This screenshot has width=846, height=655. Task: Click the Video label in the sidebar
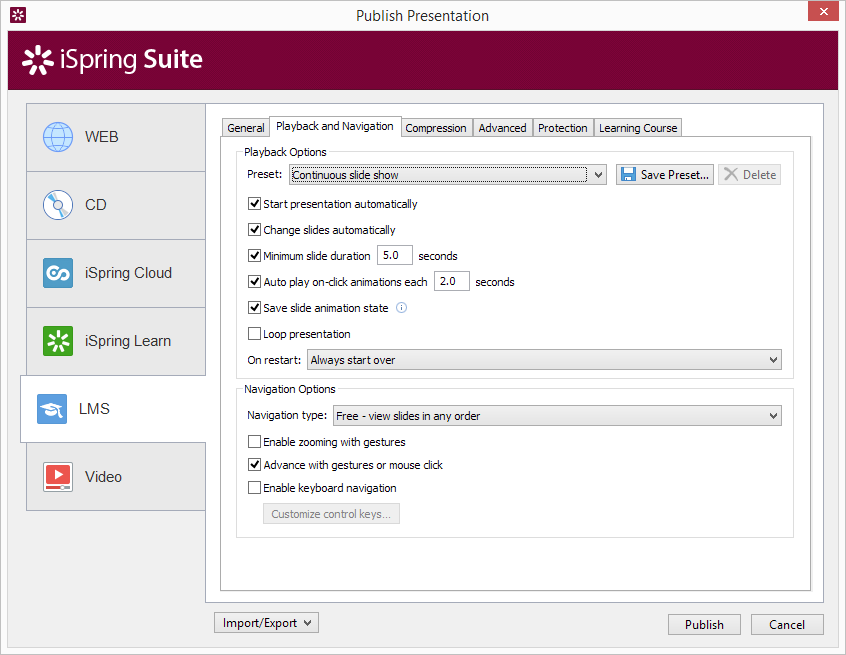(103, 477)
